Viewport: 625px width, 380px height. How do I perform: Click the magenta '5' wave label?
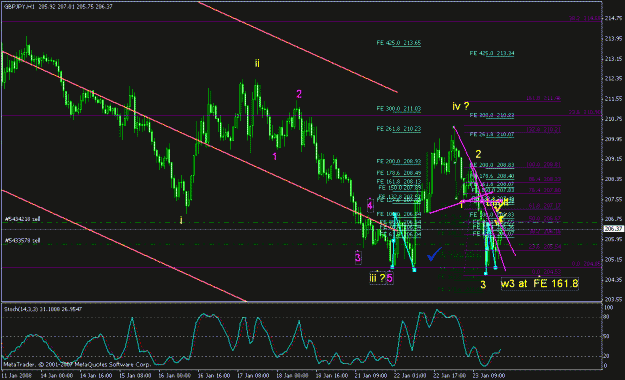pos(389,278)
